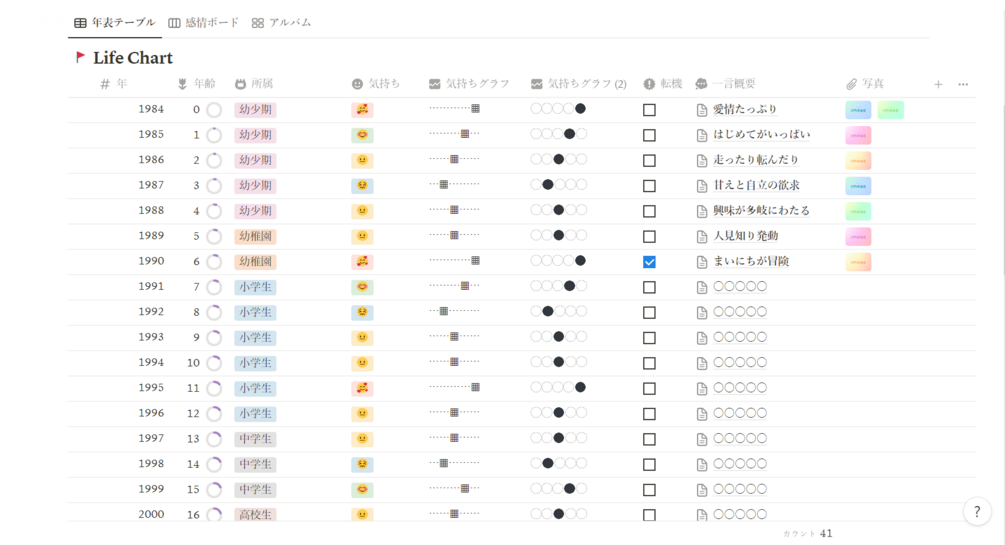
Task: Uncheck the 転機 checkbox for 1990
Action: [649, 262]
